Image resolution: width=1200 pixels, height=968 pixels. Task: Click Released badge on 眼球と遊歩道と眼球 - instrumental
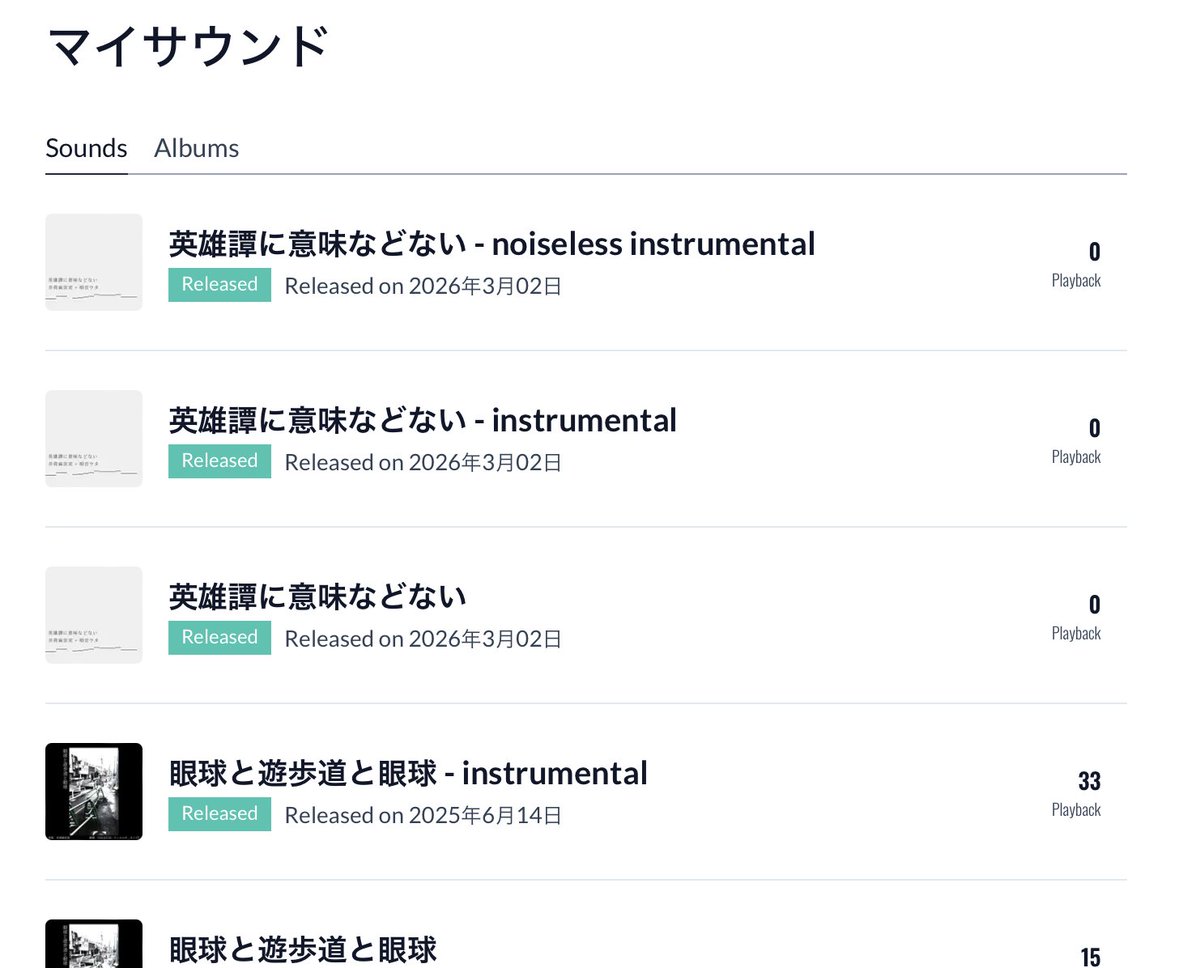pos(219,814)
